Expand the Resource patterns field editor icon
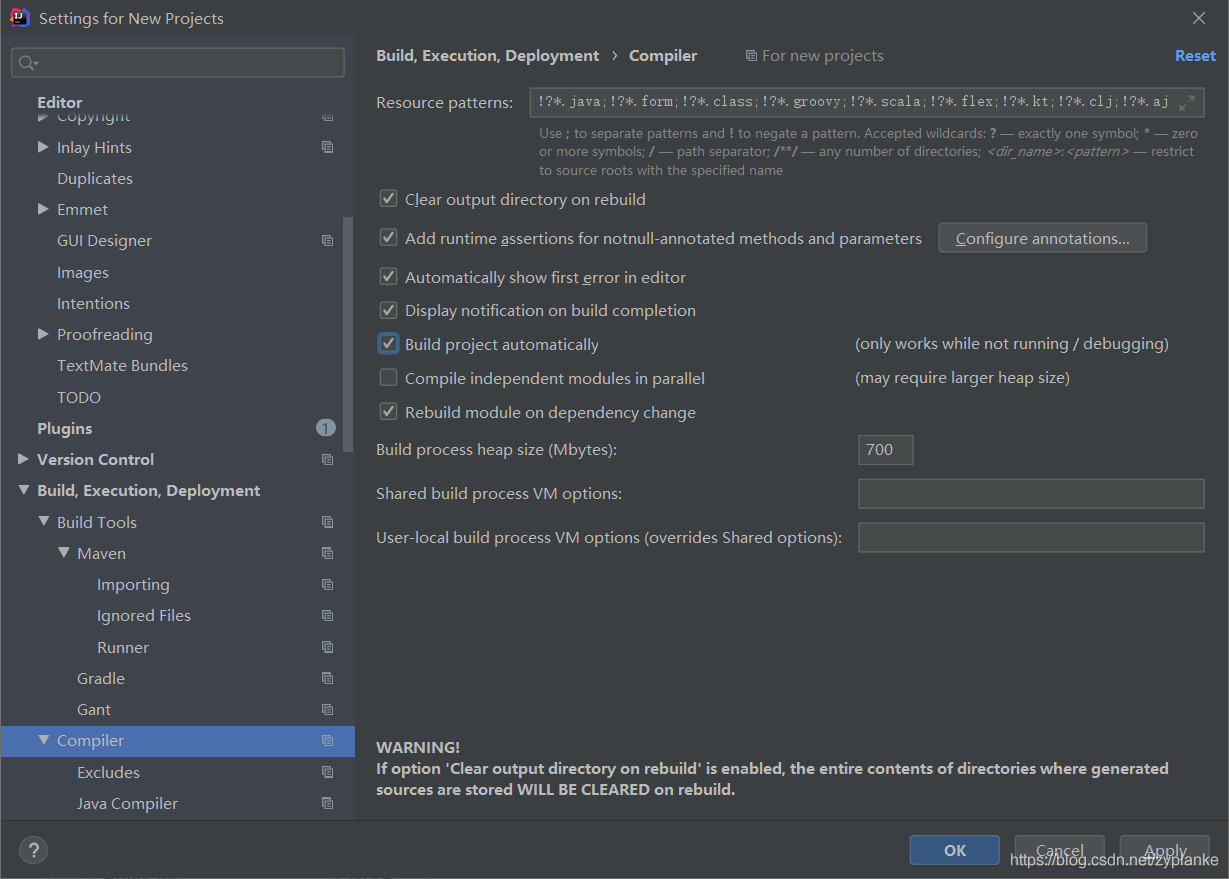This screenshot has height=879, width=1229. (x=1187, y=101)
